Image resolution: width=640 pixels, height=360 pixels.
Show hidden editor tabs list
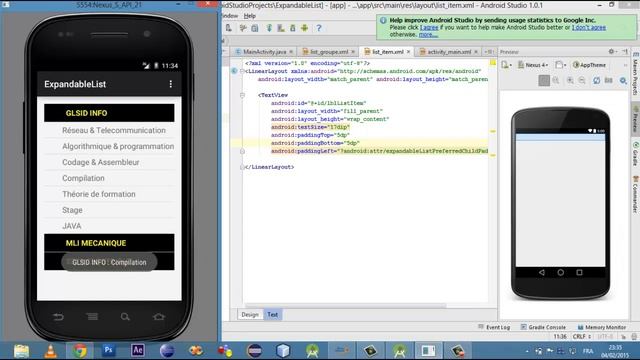click(x=488, y=52)
